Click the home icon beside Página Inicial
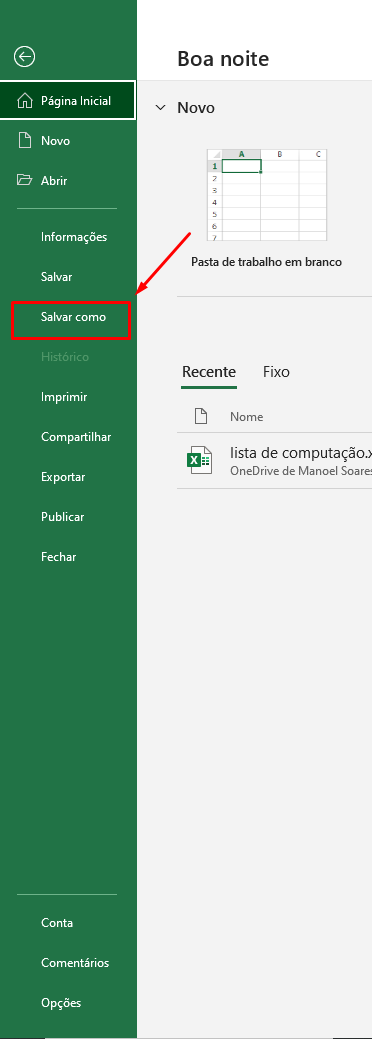This screenshot has width=372, height=1039. pos(25,101)
